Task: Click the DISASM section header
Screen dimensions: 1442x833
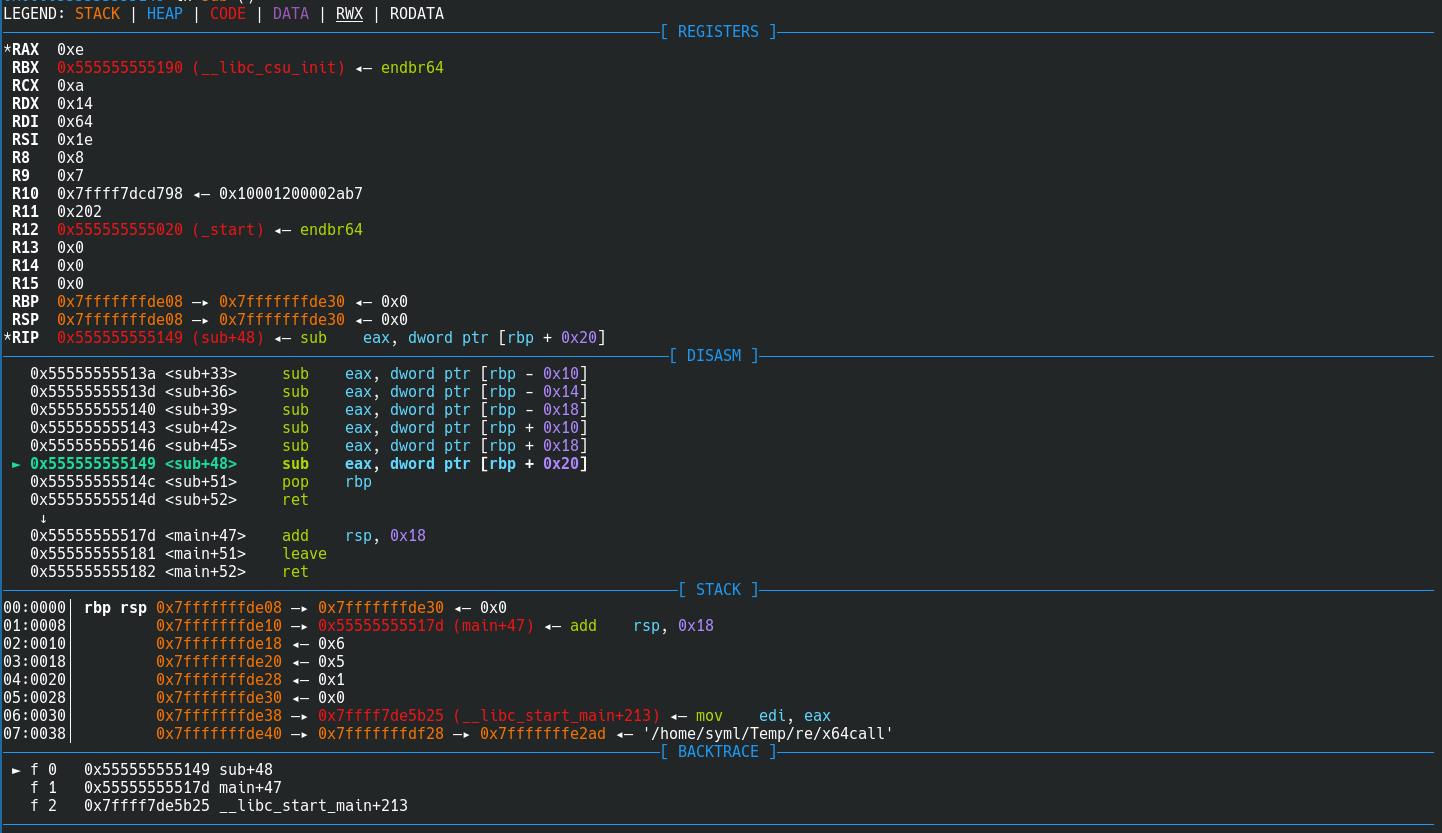Action: 714,356
